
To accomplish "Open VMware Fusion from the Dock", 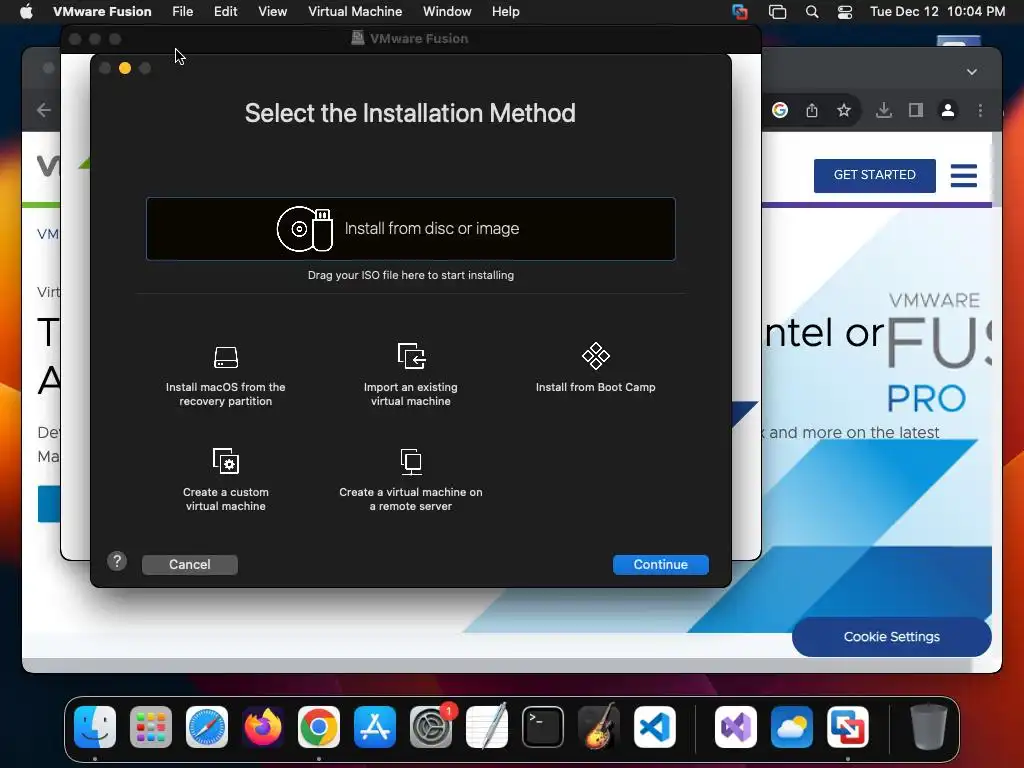I will [848, 727].
